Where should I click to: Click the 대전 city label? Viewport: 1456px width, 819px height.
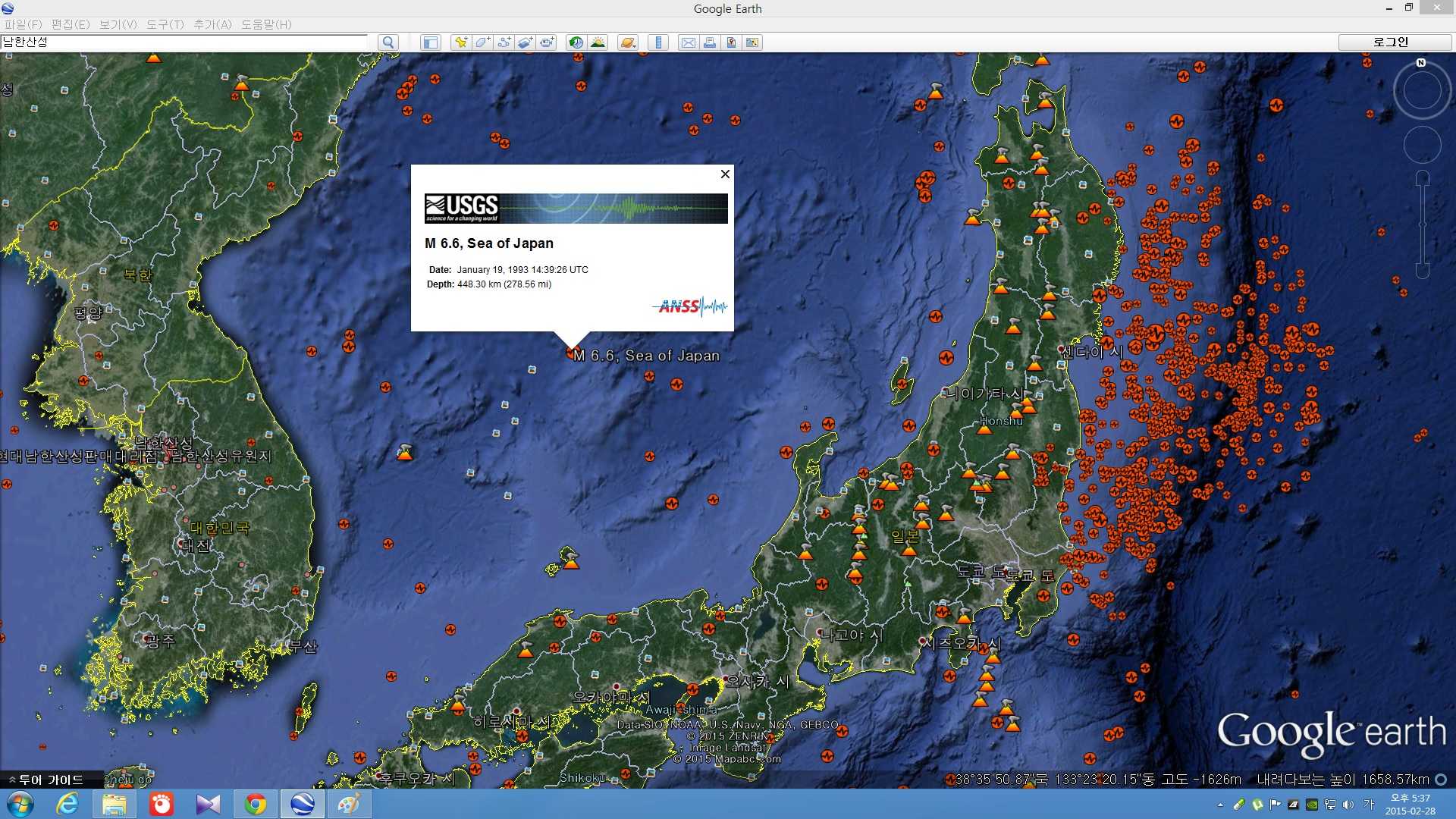(196, 545)
